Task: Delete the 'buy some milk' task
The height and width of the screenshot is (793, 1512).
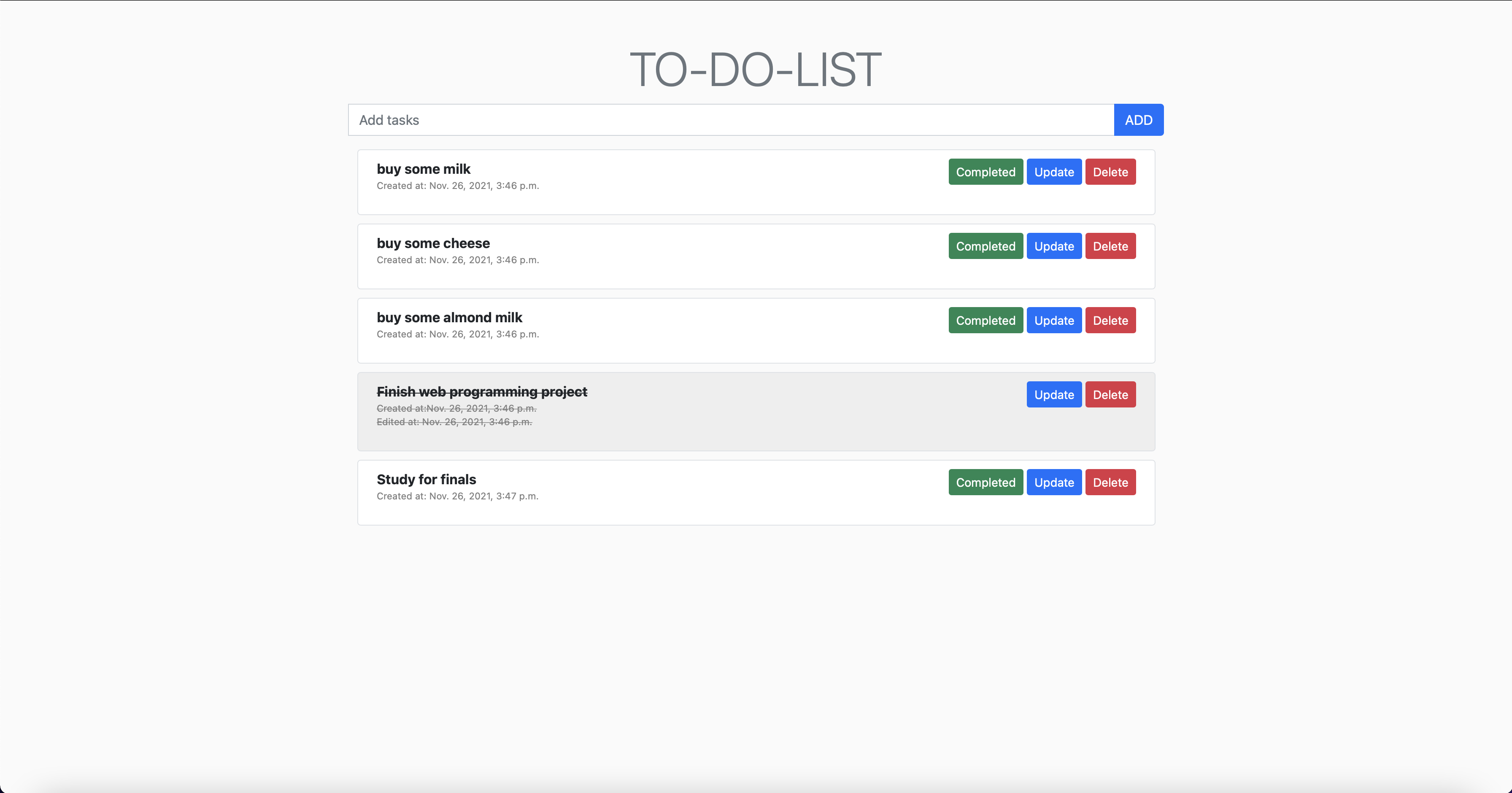Action: tap(1110, 171)
